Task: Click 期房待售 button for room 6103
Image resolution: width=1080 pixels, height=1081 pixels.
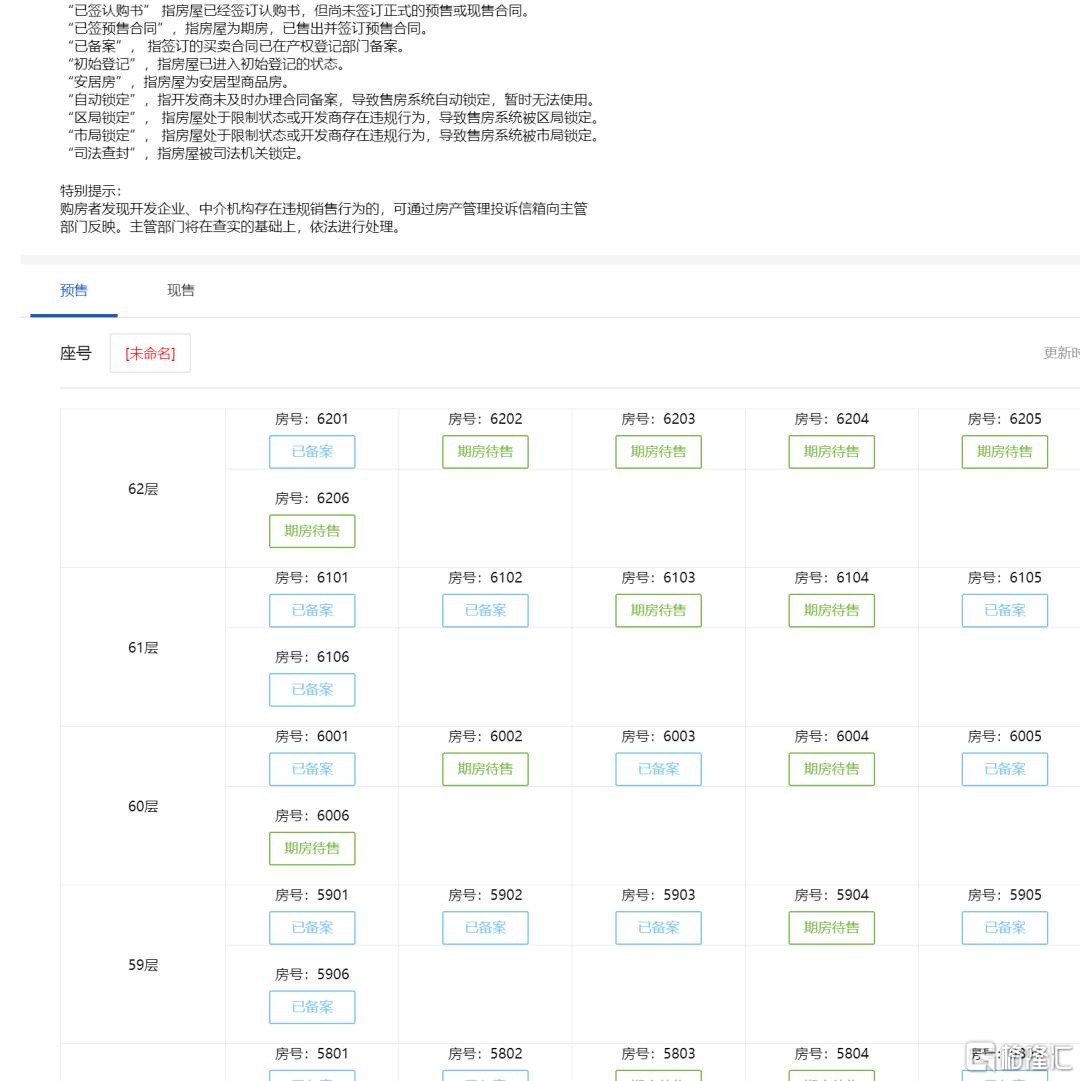Action: pos(658,610)
